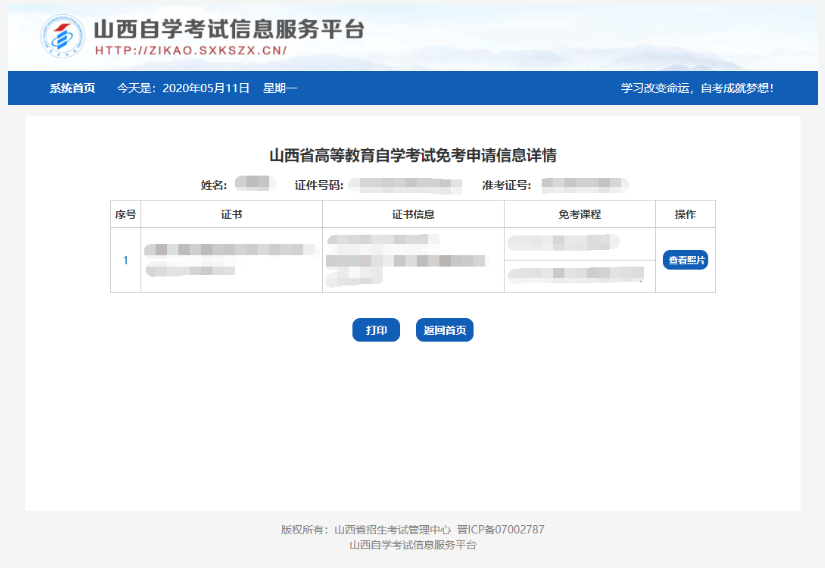Click the row number 1 cell
Viewport: 825px width, 568px height.
click(x=126, y=260)
